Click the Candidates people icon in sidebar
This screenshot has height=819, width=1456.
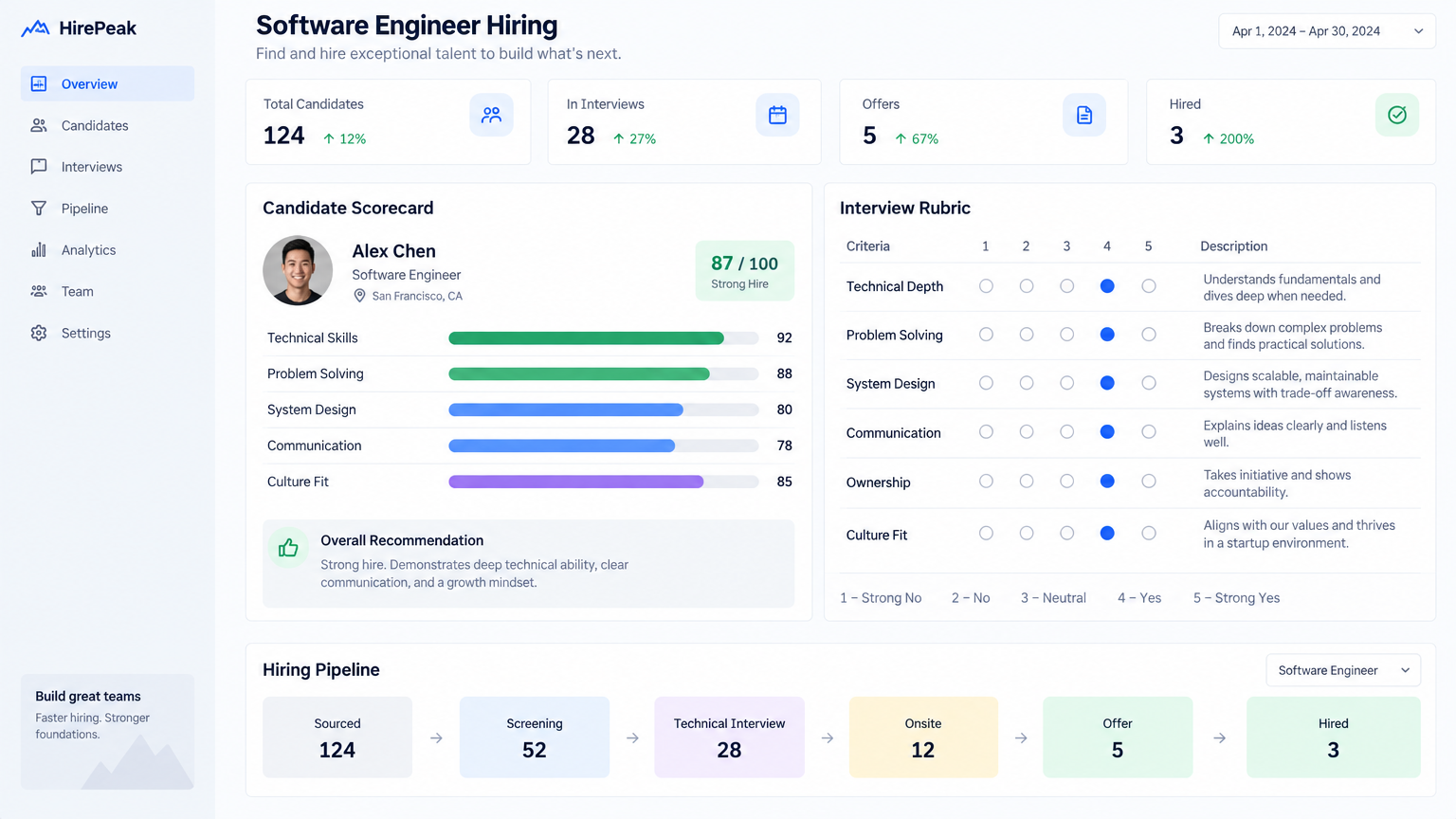pyautogui.click(x=39, y=125)
